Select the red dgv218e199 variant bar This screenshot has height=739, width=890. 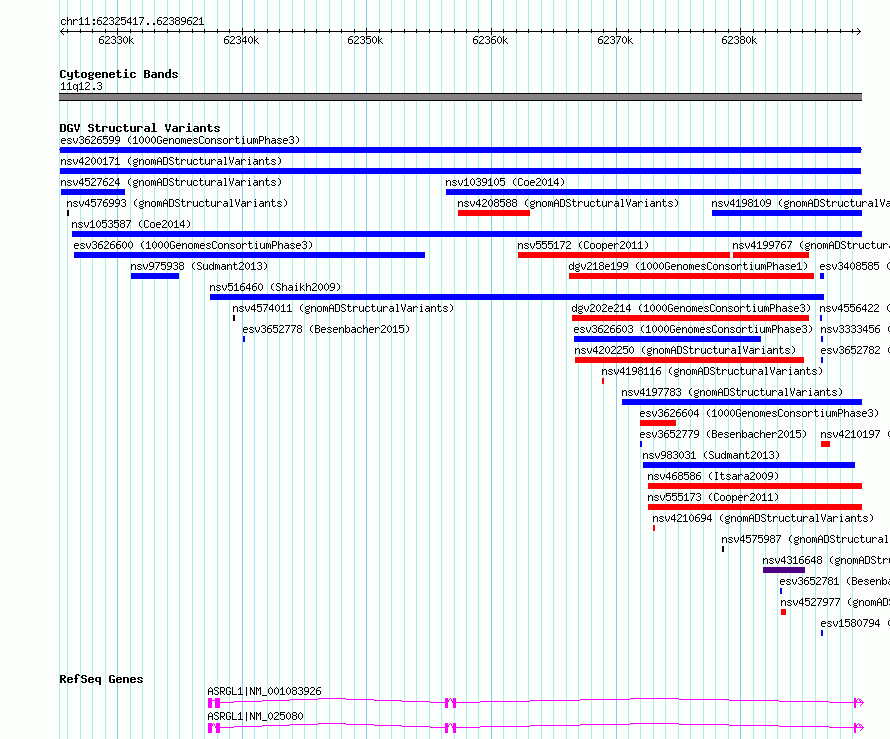[691, 276]
